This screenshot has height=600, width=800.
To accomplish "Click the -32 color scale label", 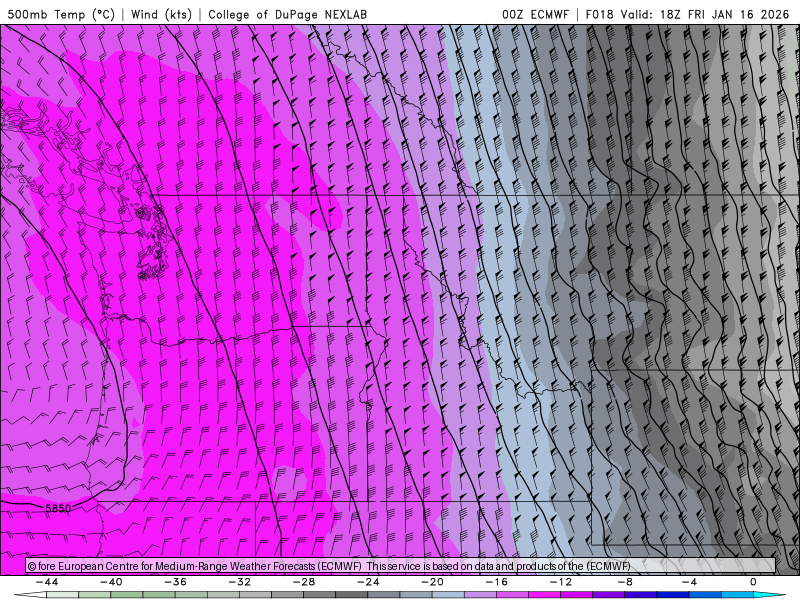I will (239, 582).
